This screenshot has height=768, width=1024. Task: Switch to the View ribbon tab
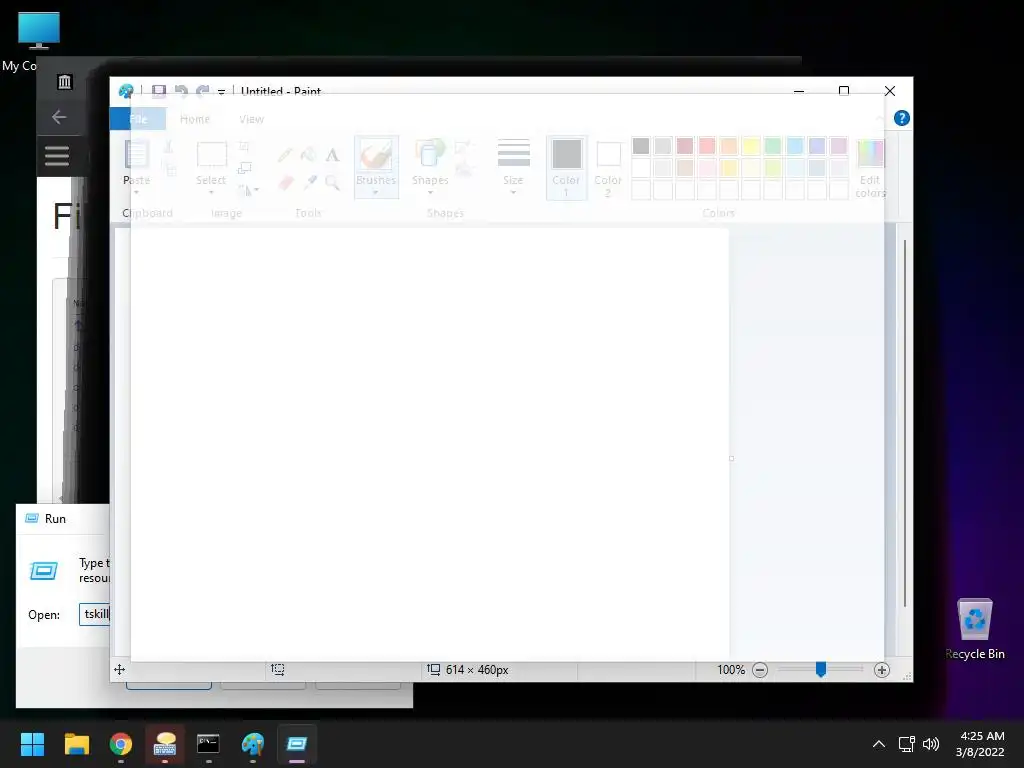click(251, 119)
